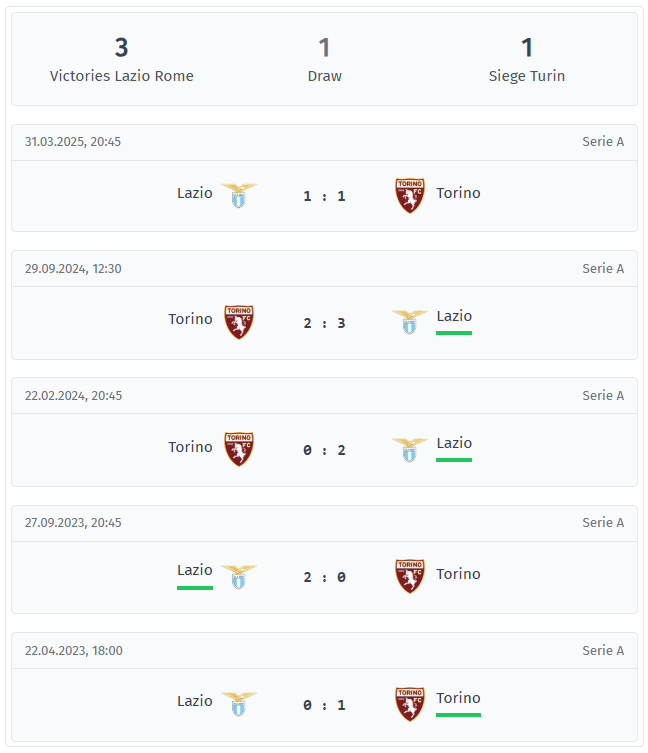Click the Lazio eagle in the 27.09.2023 match
The width and height of the screenshot is (648, 753).
238,576
